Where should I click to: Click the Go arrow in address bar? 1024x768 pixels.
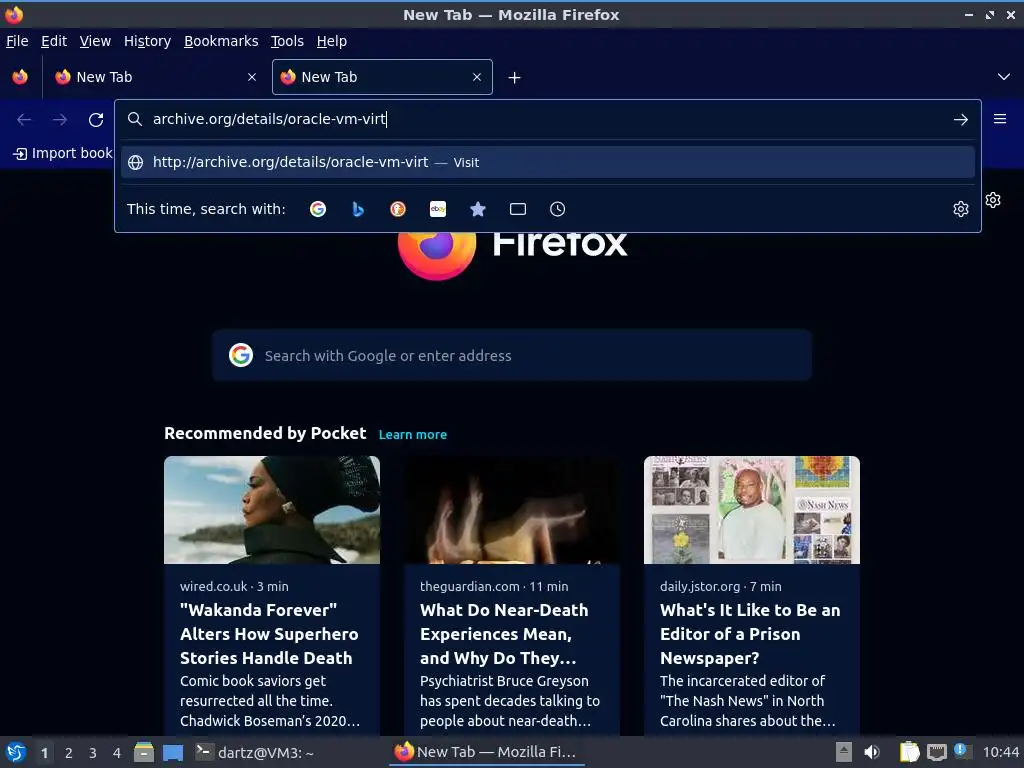(x=961, y=120)
